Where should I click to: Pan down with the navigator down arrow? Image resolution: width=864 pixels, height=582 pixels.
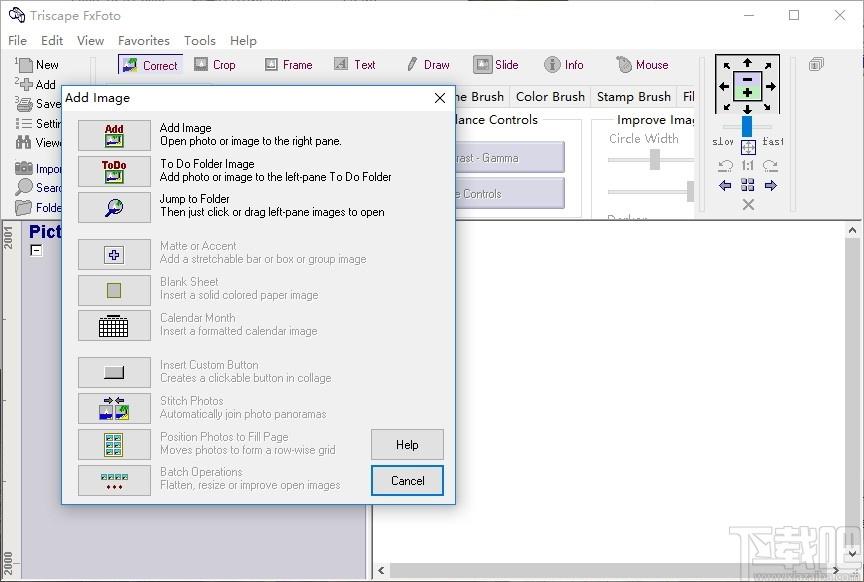coord(747,109)
